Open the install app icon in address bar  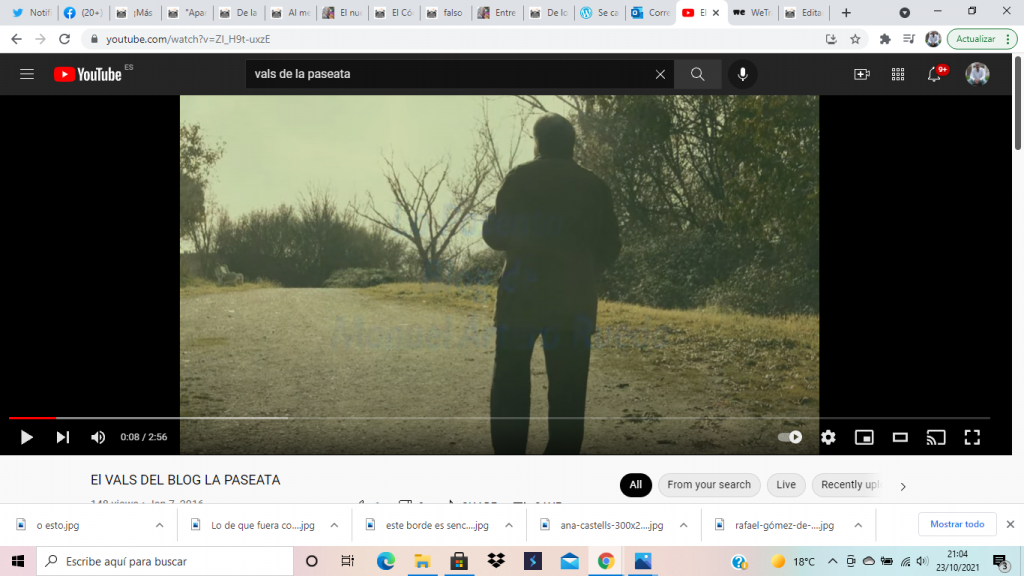coord(831,39)
